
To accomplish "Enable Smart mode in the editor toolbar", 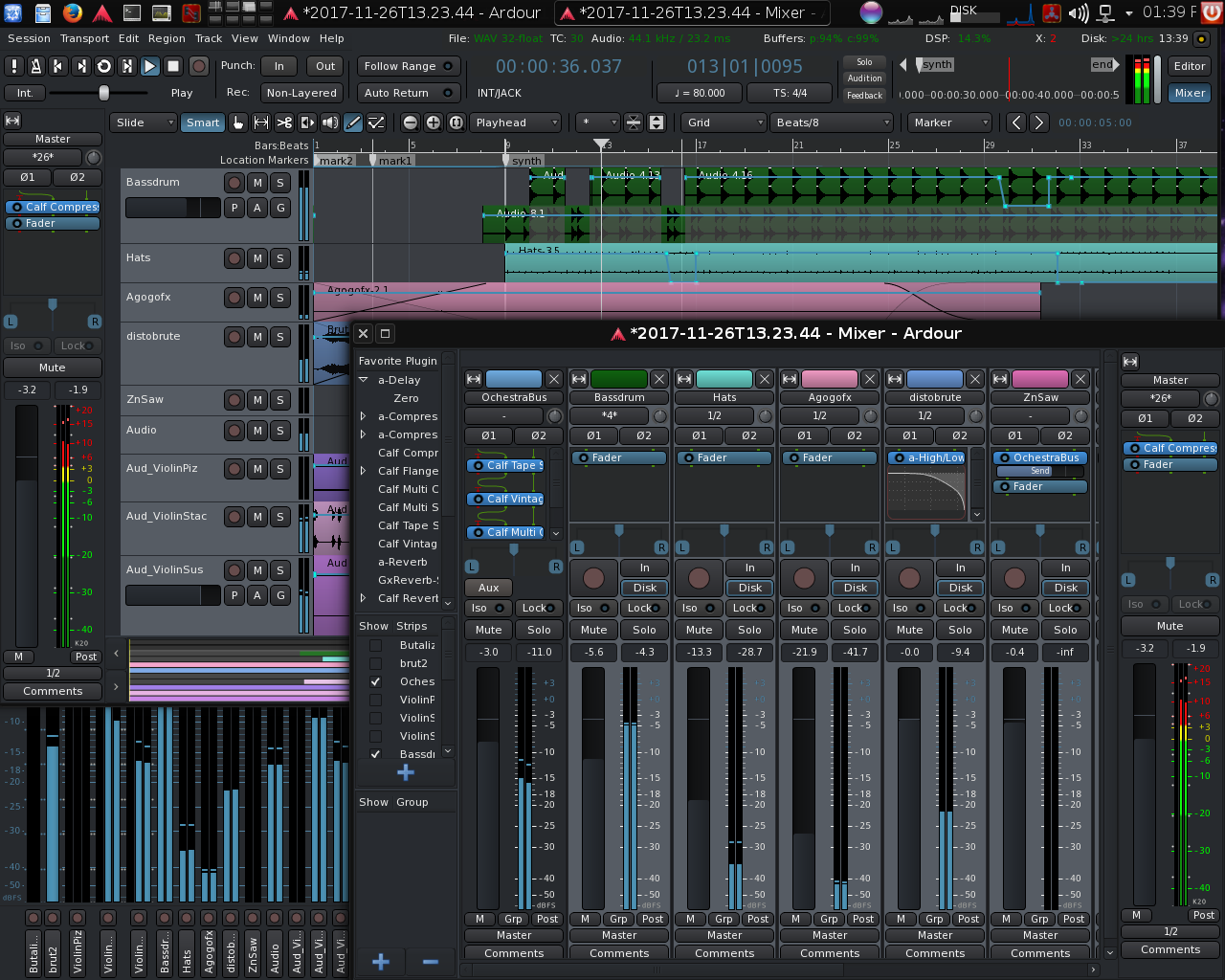I will point(203,122).
